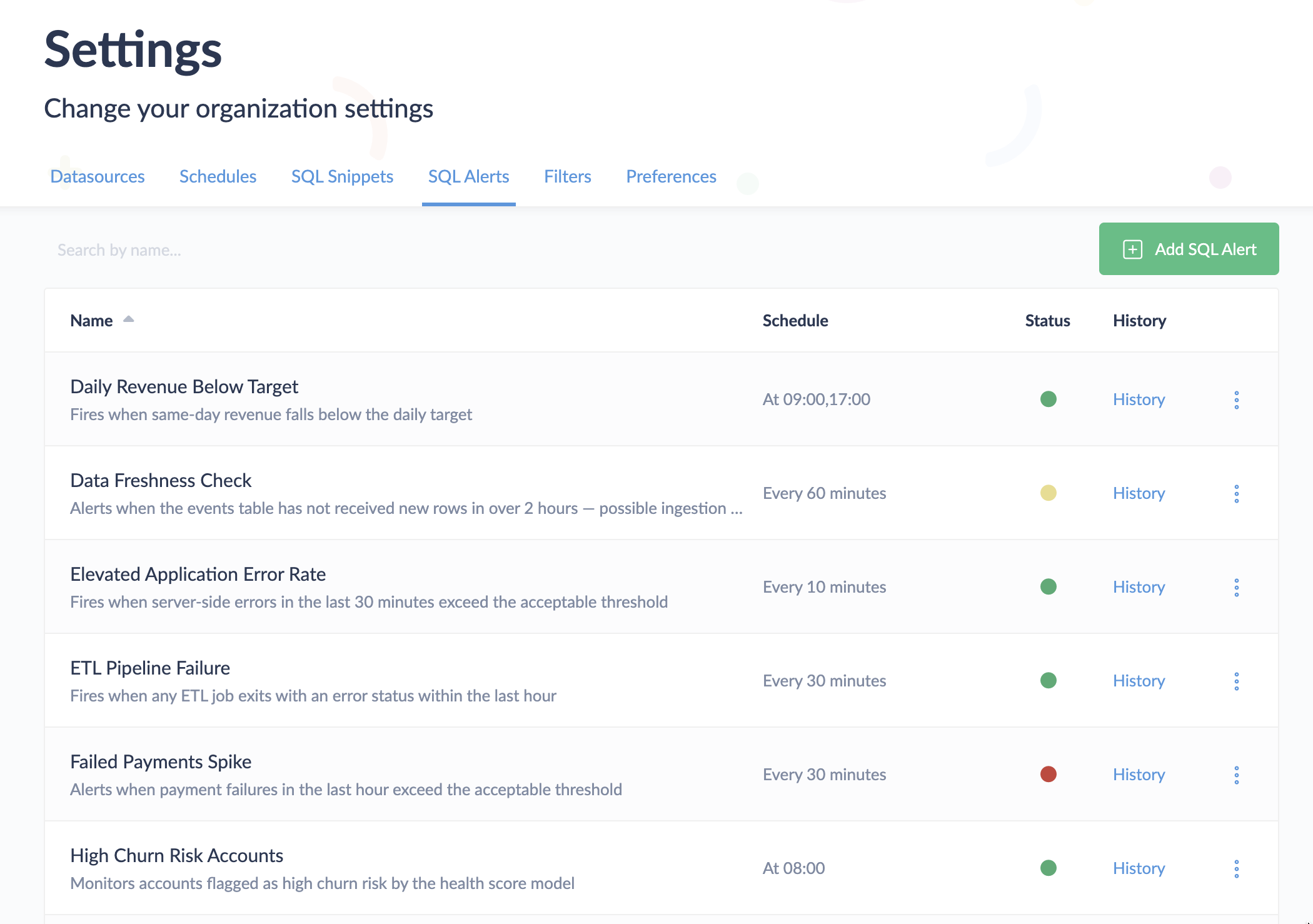Open the Elevated Application Error Rate alert
The height and width of the screenshot is (924, 1313).
coord(198,574)
